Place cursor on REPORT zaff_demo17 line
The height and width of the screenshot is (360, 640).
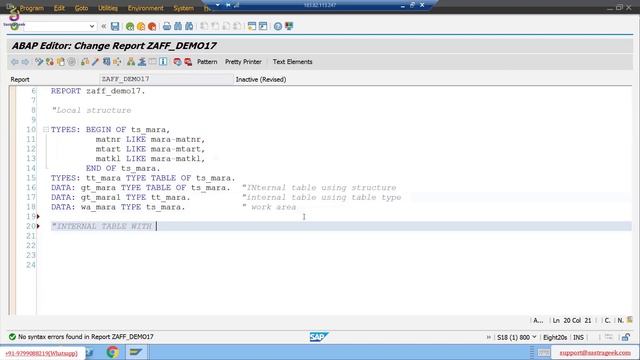click(98, 91)
